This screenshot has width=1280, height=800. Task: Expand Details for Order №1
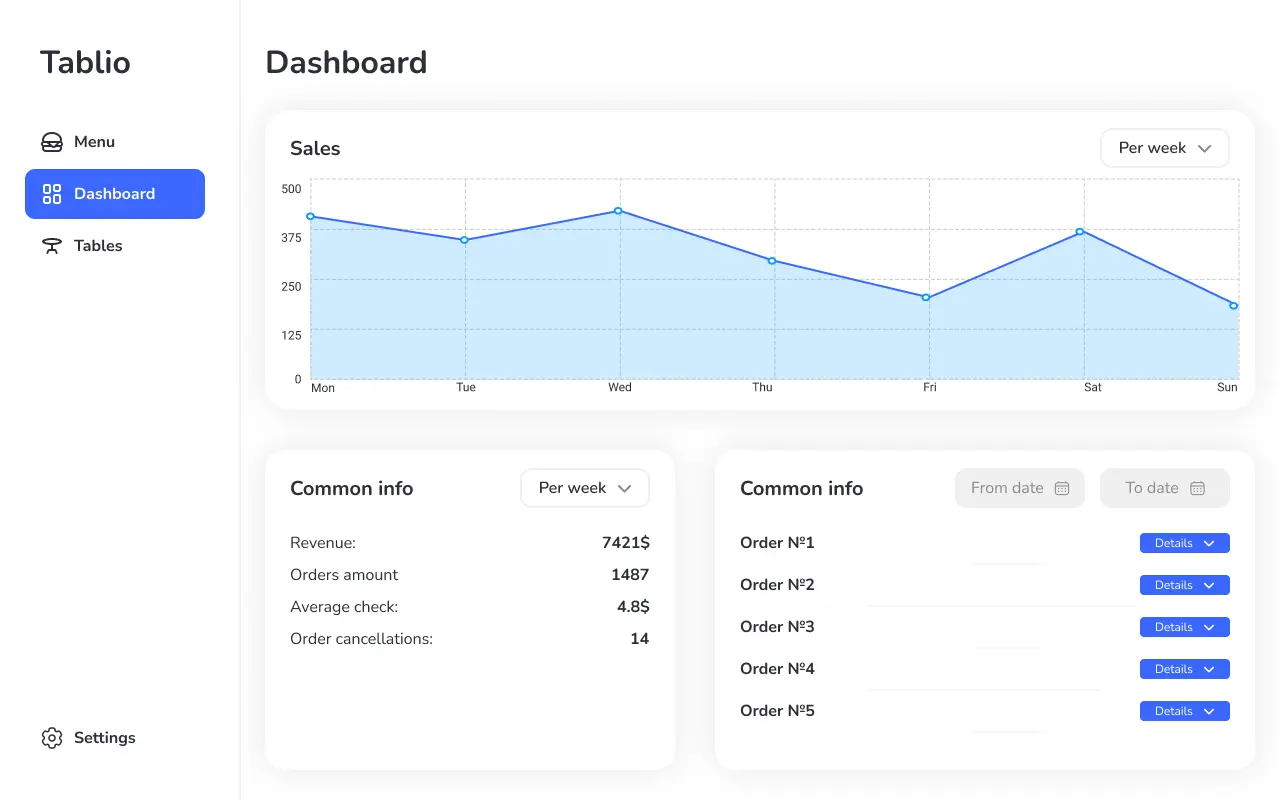point(1184,543)
